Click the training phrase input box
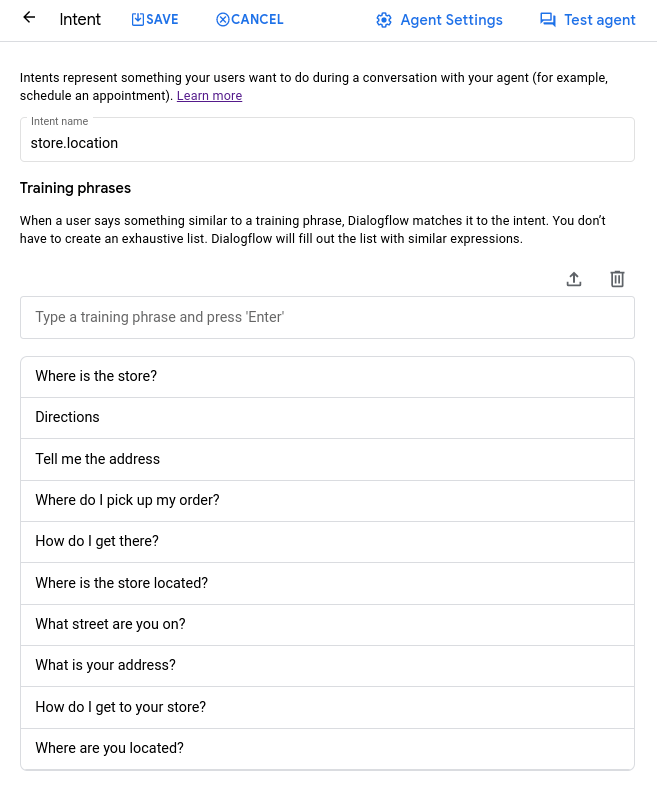Image resolution: width=657 pixels, height=790 pixels. [327, 317]
